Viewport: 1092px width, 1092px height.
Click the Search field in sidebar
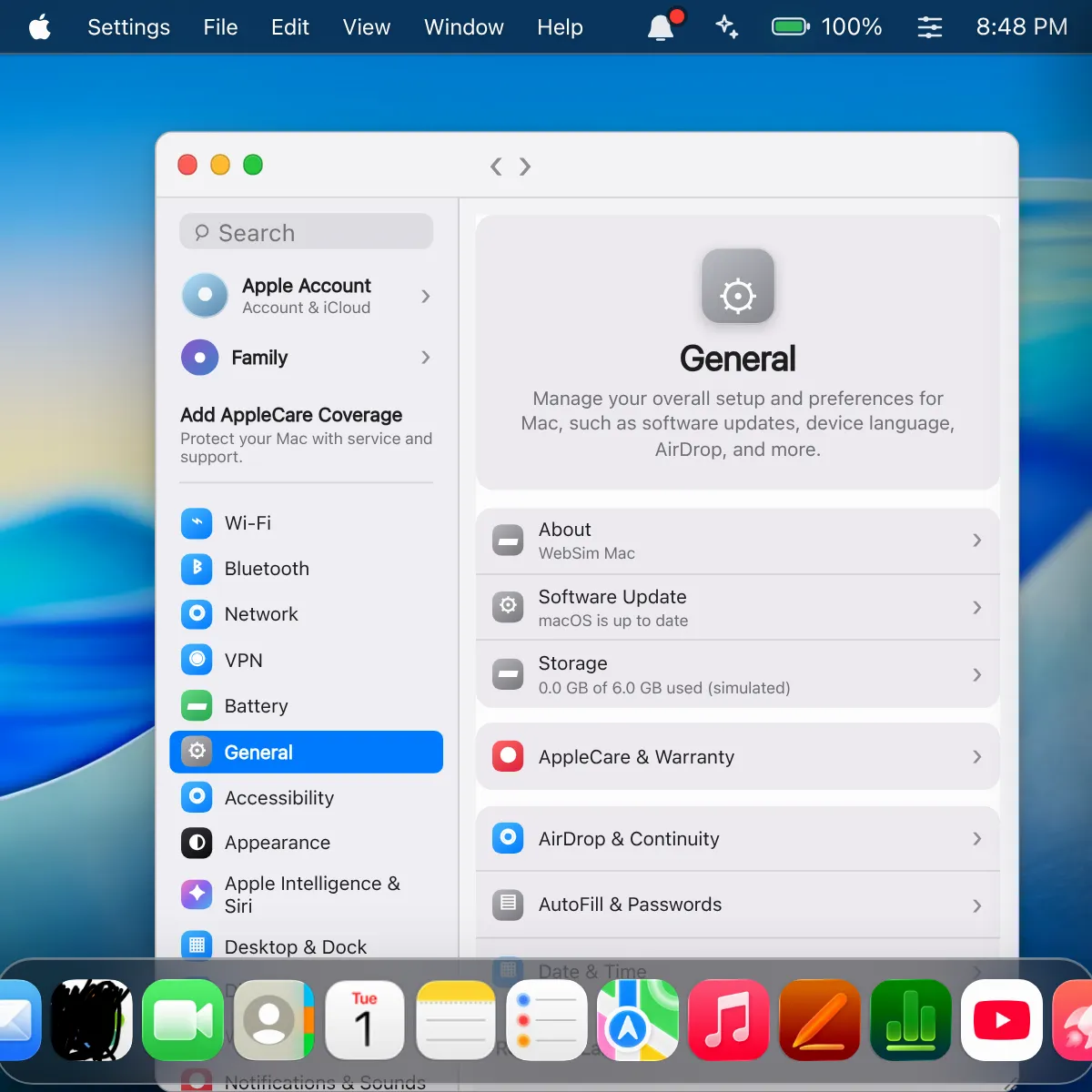coord(306,232)
